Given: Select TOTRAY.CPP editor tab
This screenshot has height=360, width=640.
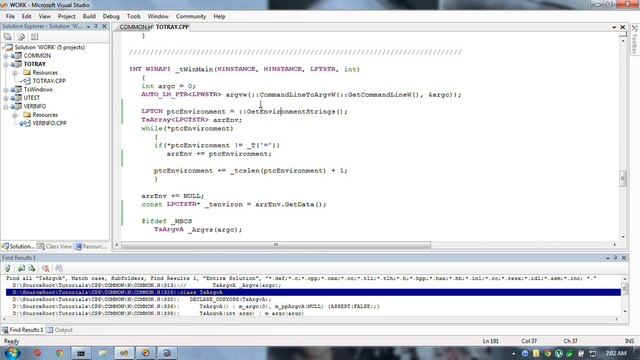Looking at the screenshot, I should click(172, 27).
